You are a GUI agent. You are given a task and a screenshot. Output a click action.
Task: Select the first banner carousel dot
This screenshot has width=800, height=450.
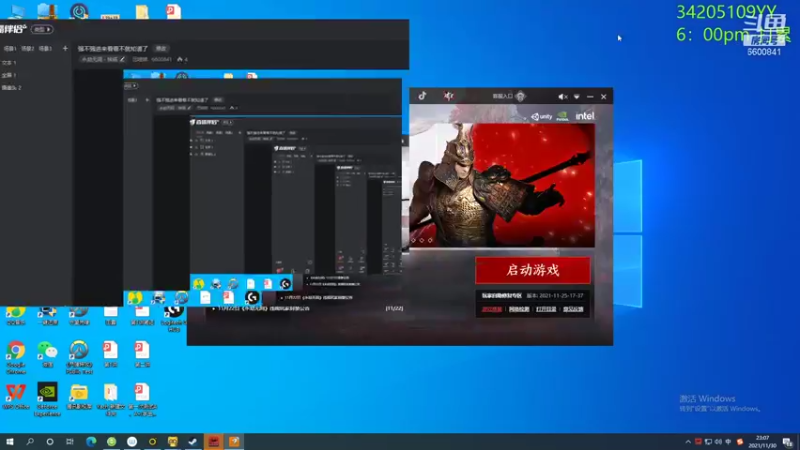pos(413,240)
